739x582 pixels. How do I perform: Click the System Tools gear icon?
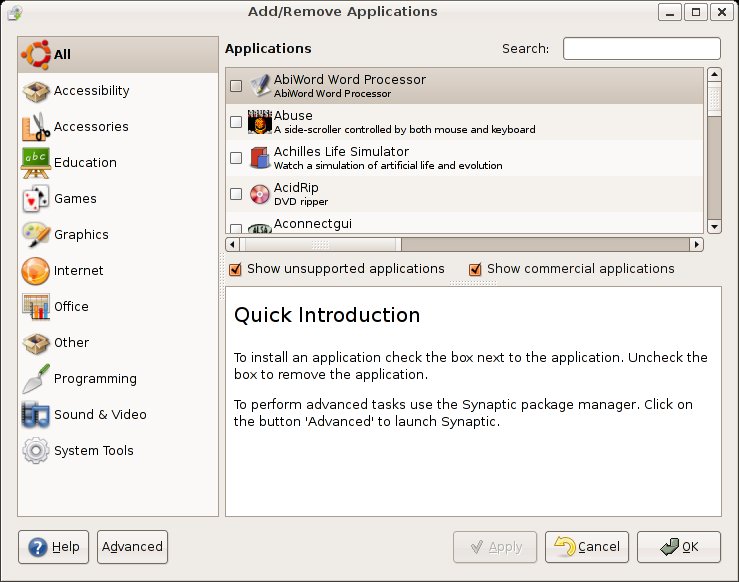[x=35, y=451]
